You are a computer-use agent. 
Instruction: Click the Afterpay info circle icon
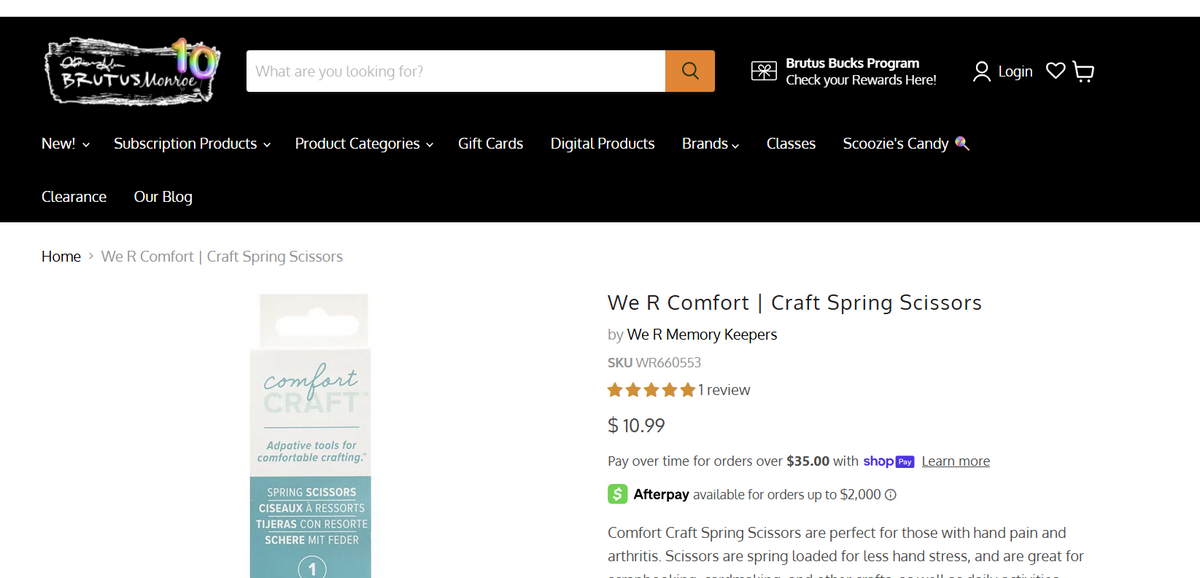point(891,495)
